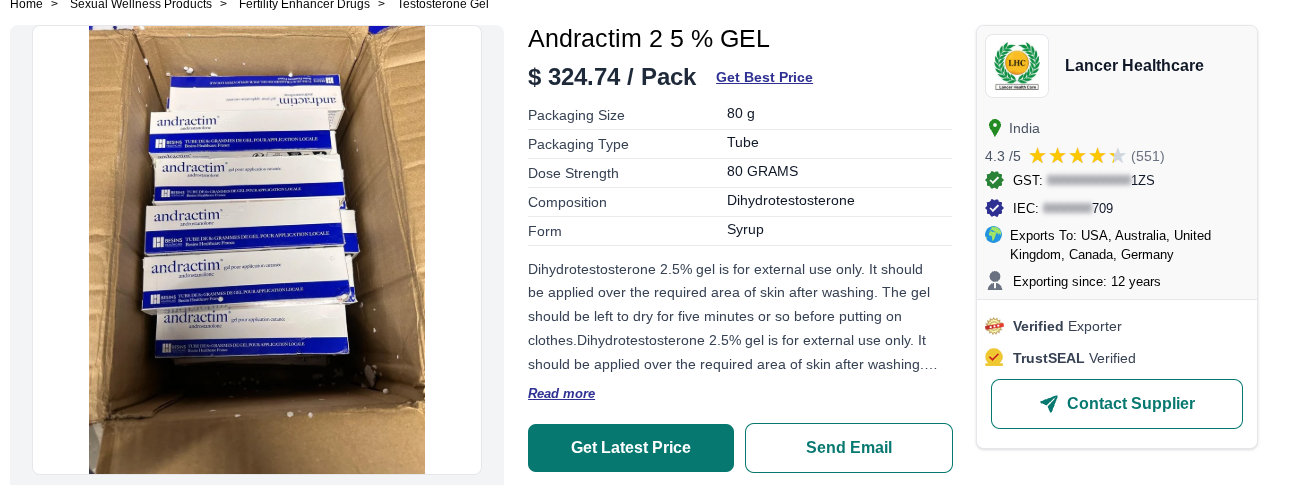
Task: Open Lancer Healthcare supplier name link
Action: (x=1134, y=66)
